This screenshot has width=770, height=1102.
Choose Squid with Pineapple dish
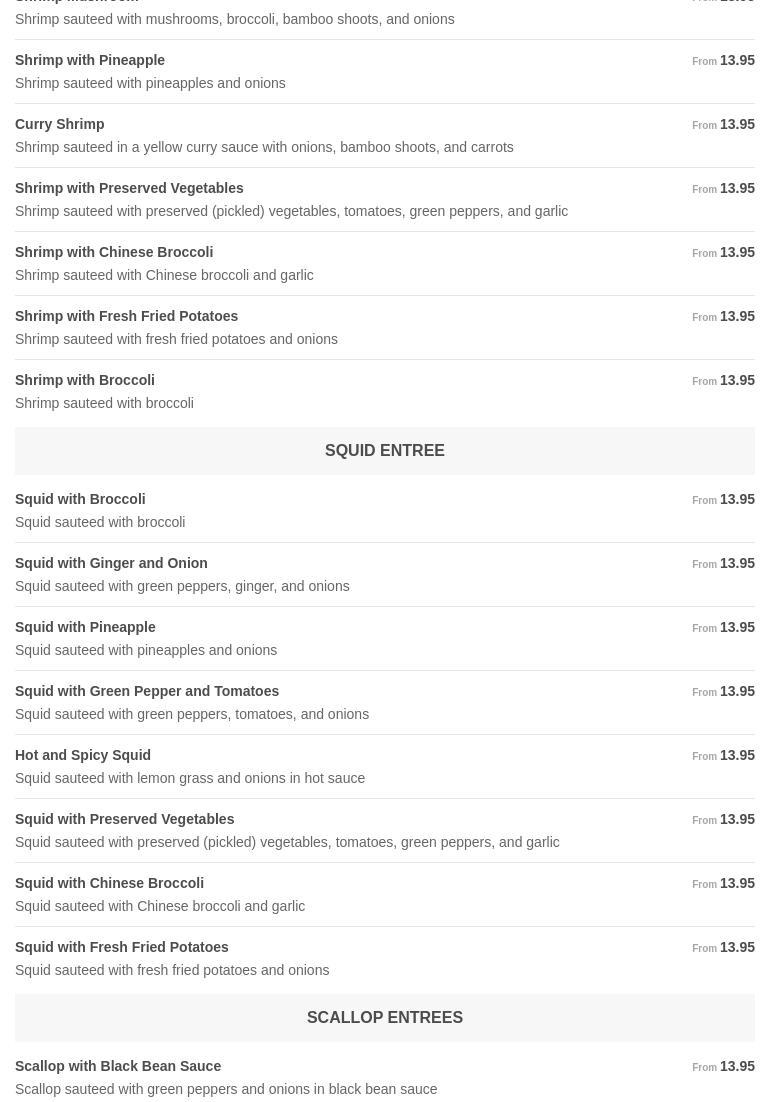coord(85,627)
